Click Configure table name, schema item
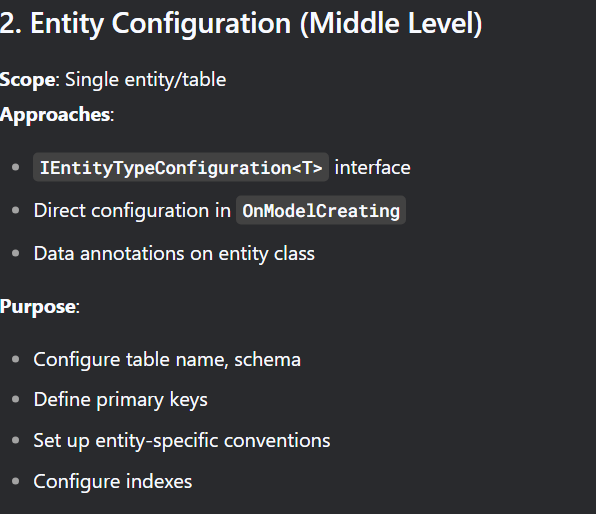Screen dimensions: 596x514 (x=167, y=360)
